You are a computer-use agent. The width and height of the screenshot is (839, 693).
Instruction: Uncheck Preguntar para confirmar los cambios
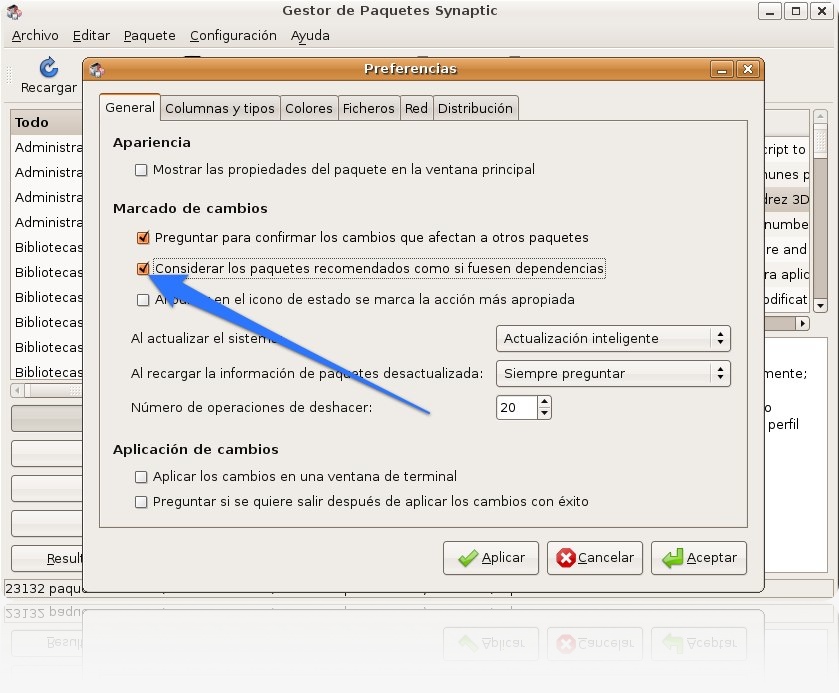143,238
